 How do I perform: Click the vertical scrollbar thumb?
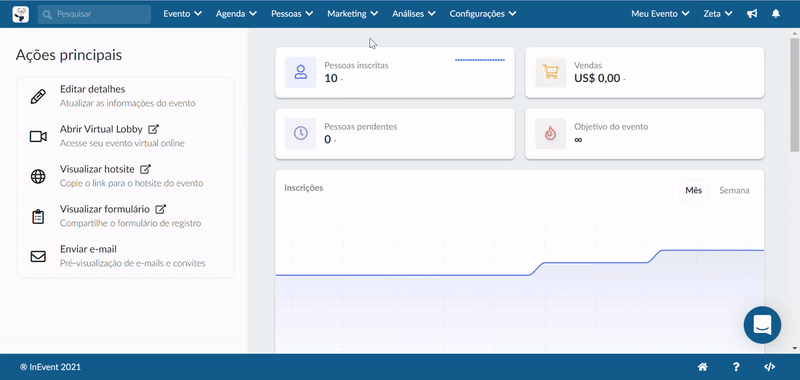tap(795, 94)
